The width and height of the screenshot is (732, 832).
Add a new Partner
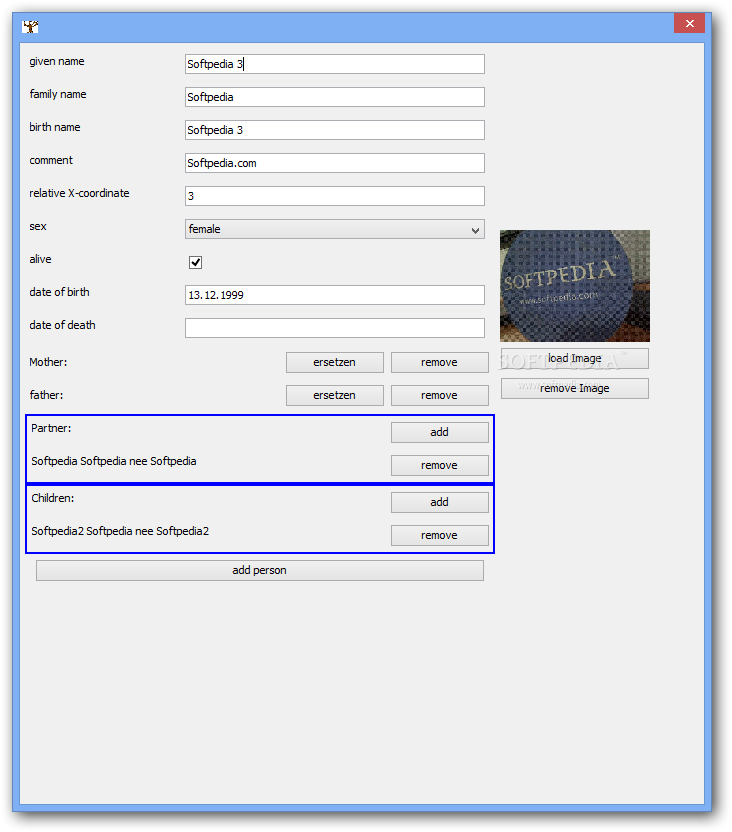(x=440, y=432)
